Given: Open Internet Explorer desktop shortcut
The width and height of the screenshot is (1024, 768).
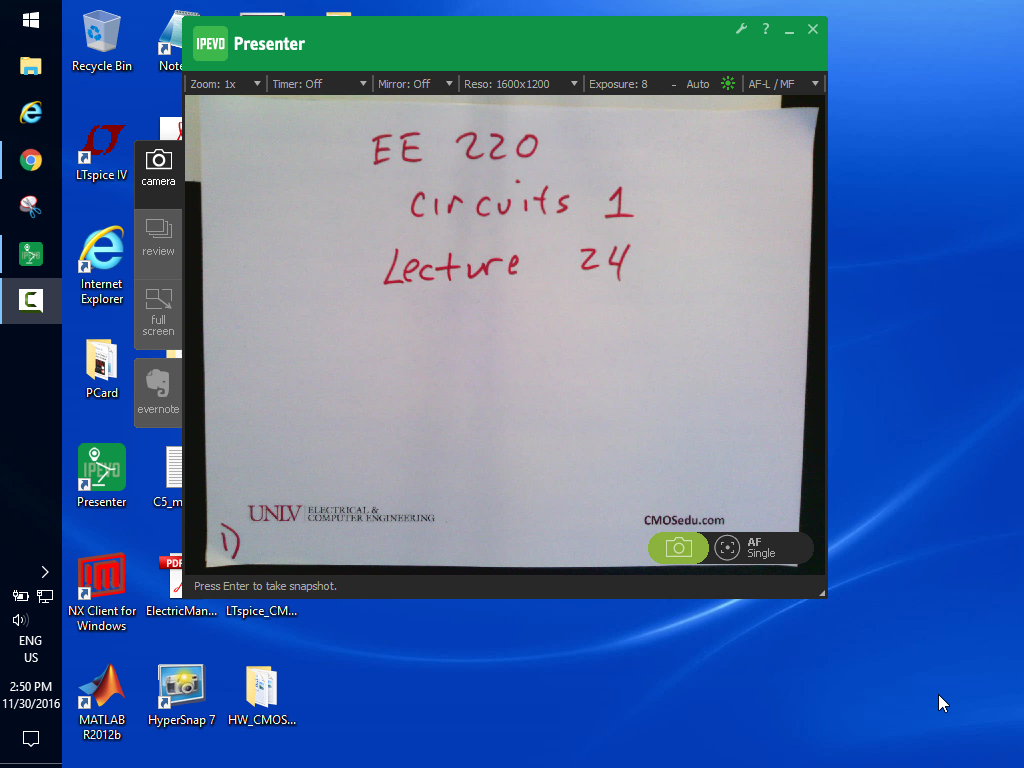Looking at the screenshot, I should [x=101, y=264].
